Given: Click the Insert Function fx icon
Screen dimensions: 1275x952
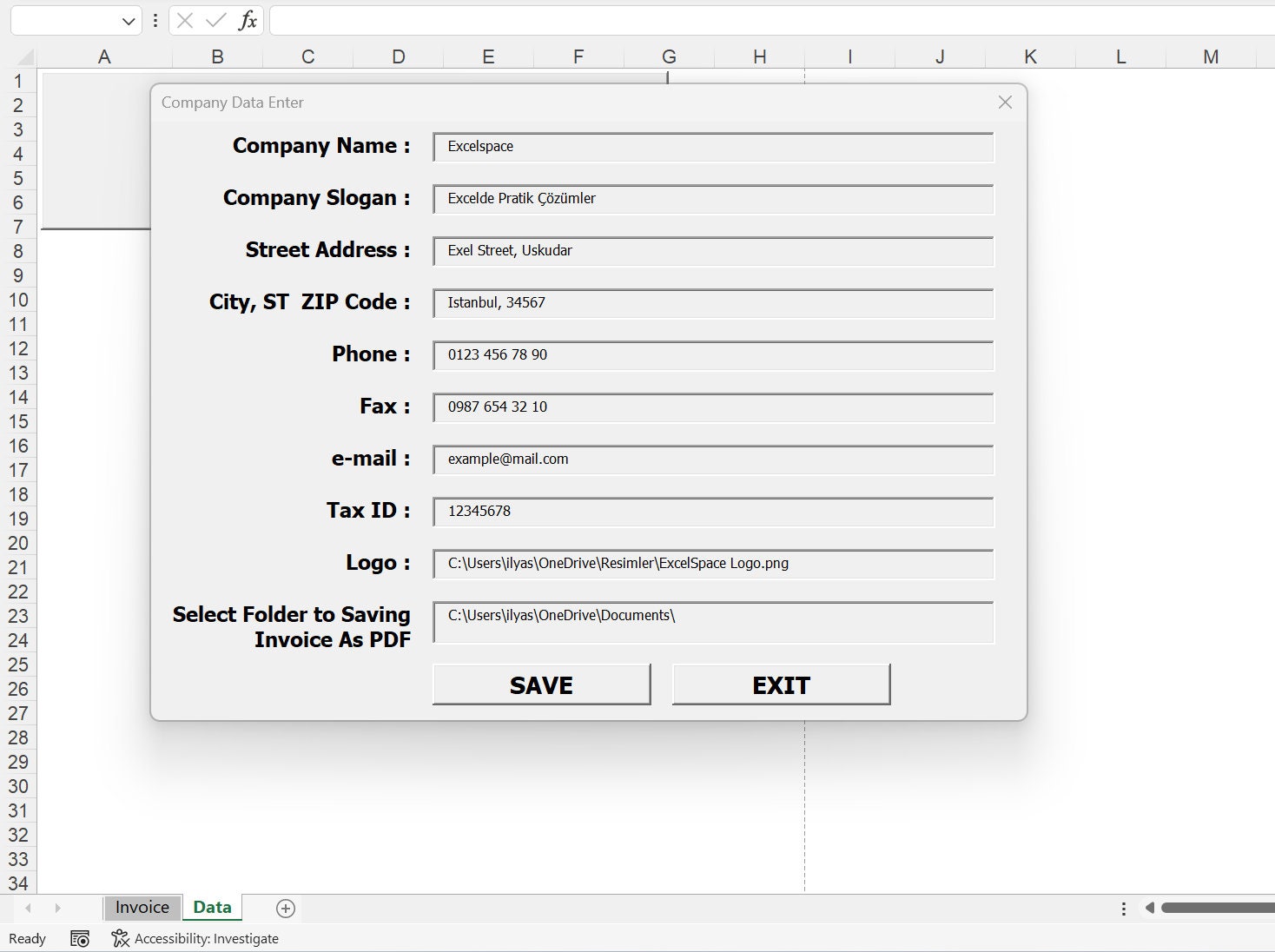Looking at the screenshot, I should [x=248, y=20].
